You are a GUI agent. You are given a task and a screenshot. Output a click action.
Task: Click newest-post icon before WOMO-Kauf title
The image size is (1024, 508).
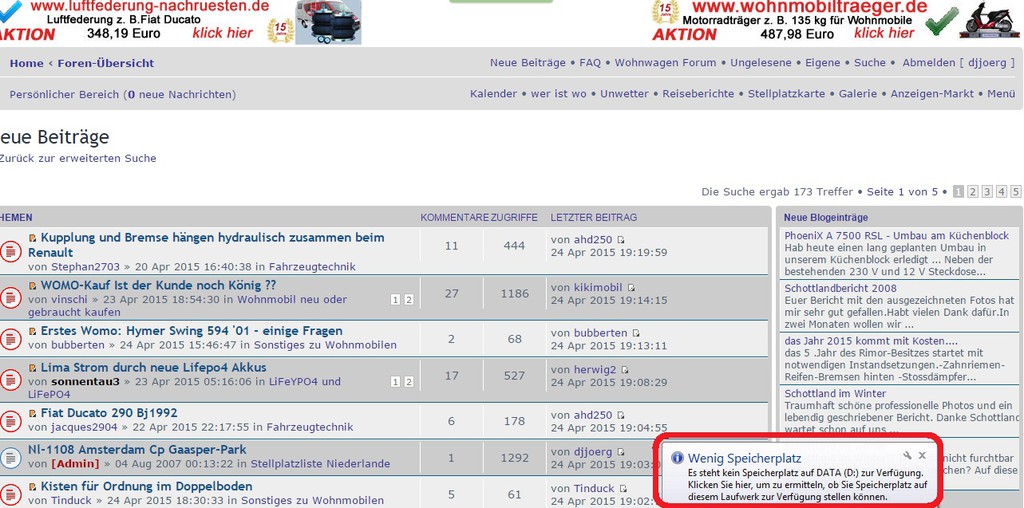(x=33, y=285)
